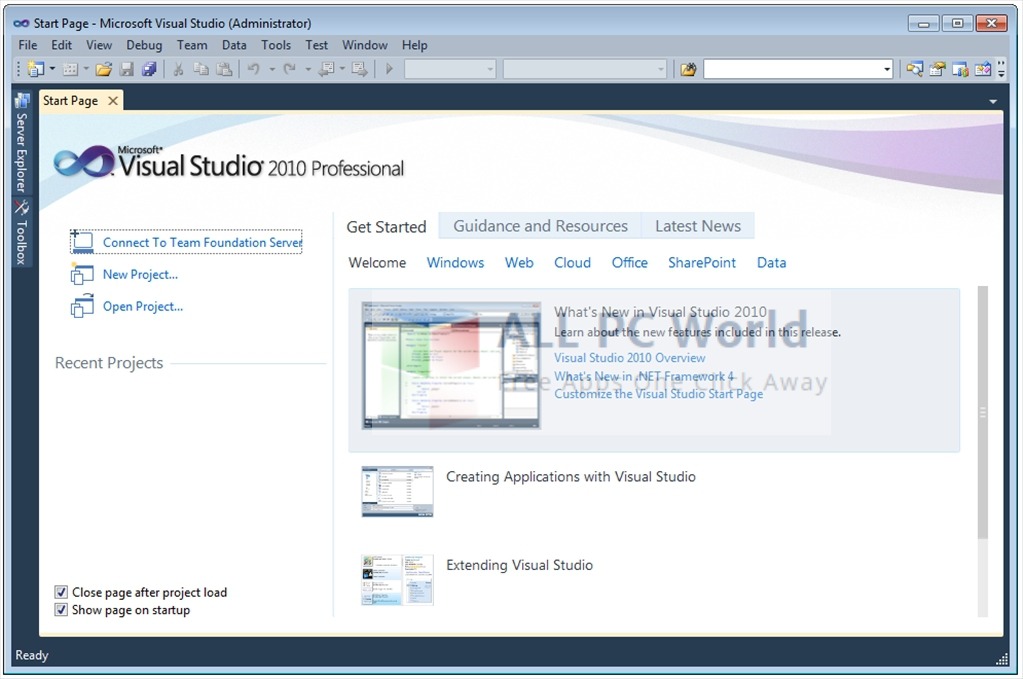Click the Start Debugging play icon
The width and height of the screenshot is (1023, 679).
[x=389, y=68]
